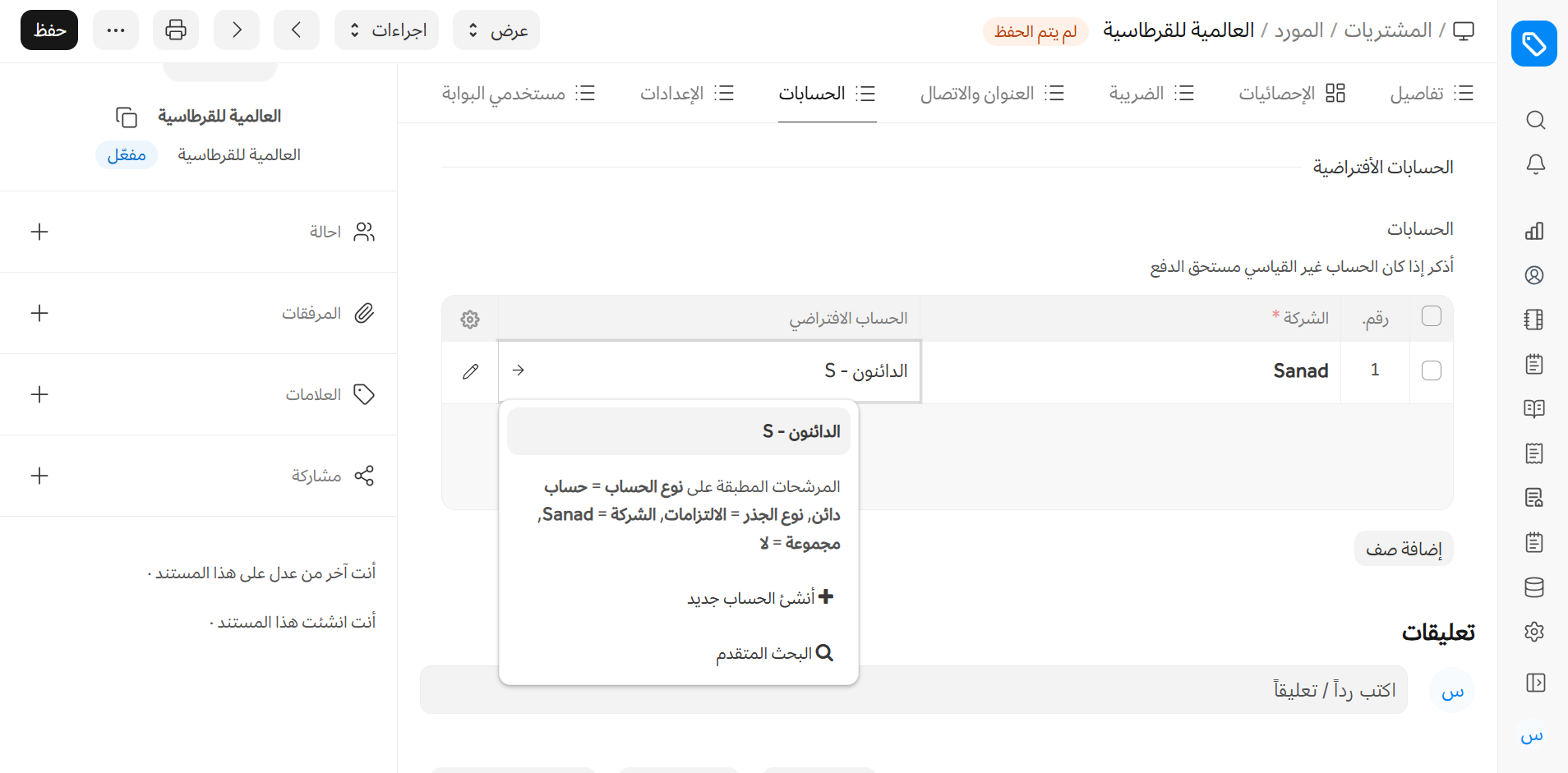
Task: Click the blue tag app logo
Action: tap(1533, 44)
